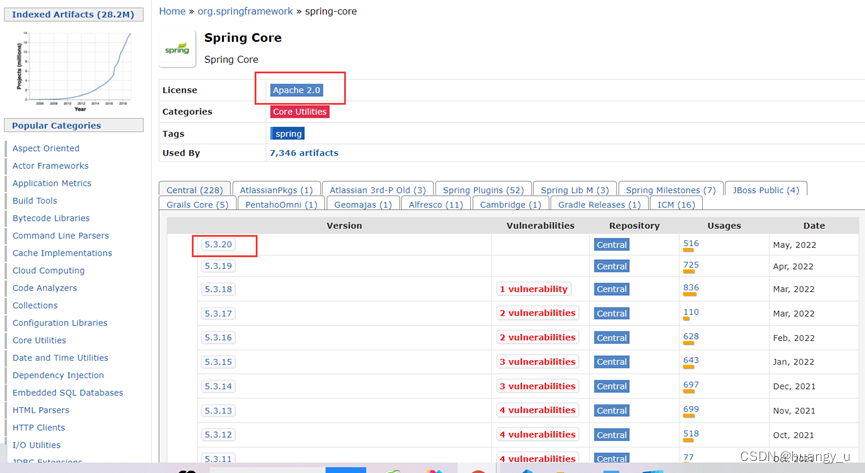Open 110 usages of version 5.3.17
Viewport: 865px width, 473px height.
(691, 312)
